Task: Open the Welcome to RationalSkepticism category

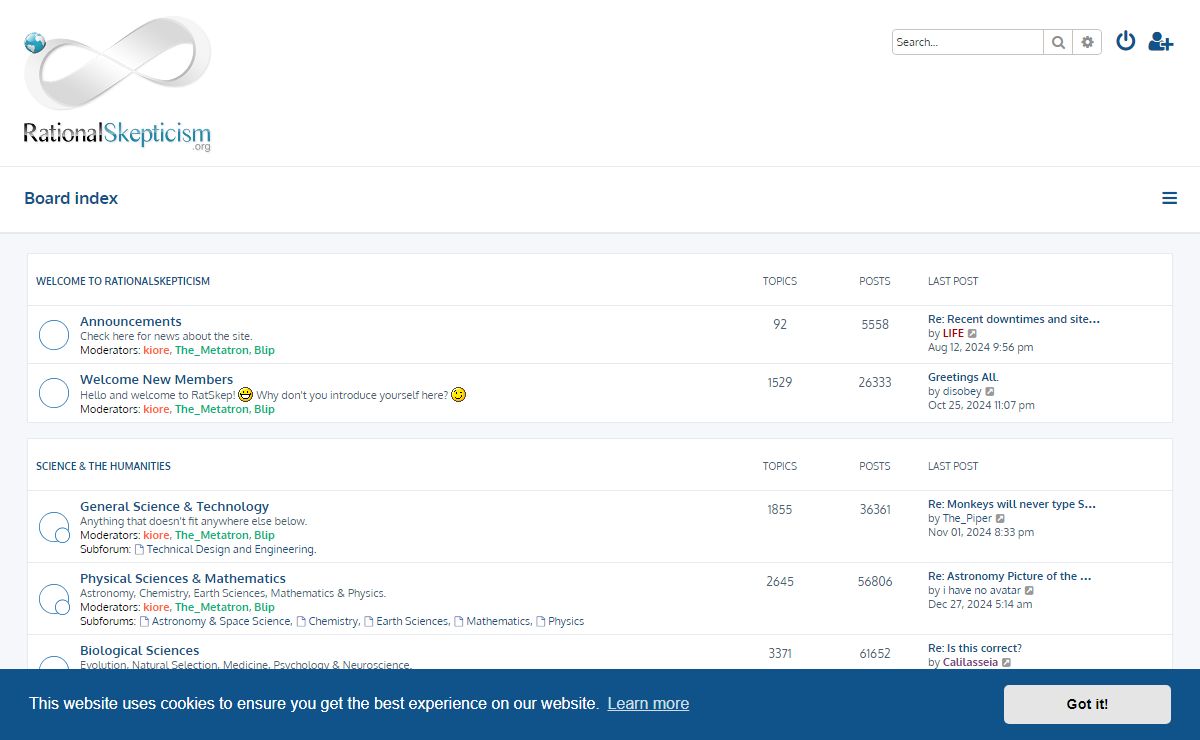Action: pos(123,281)
